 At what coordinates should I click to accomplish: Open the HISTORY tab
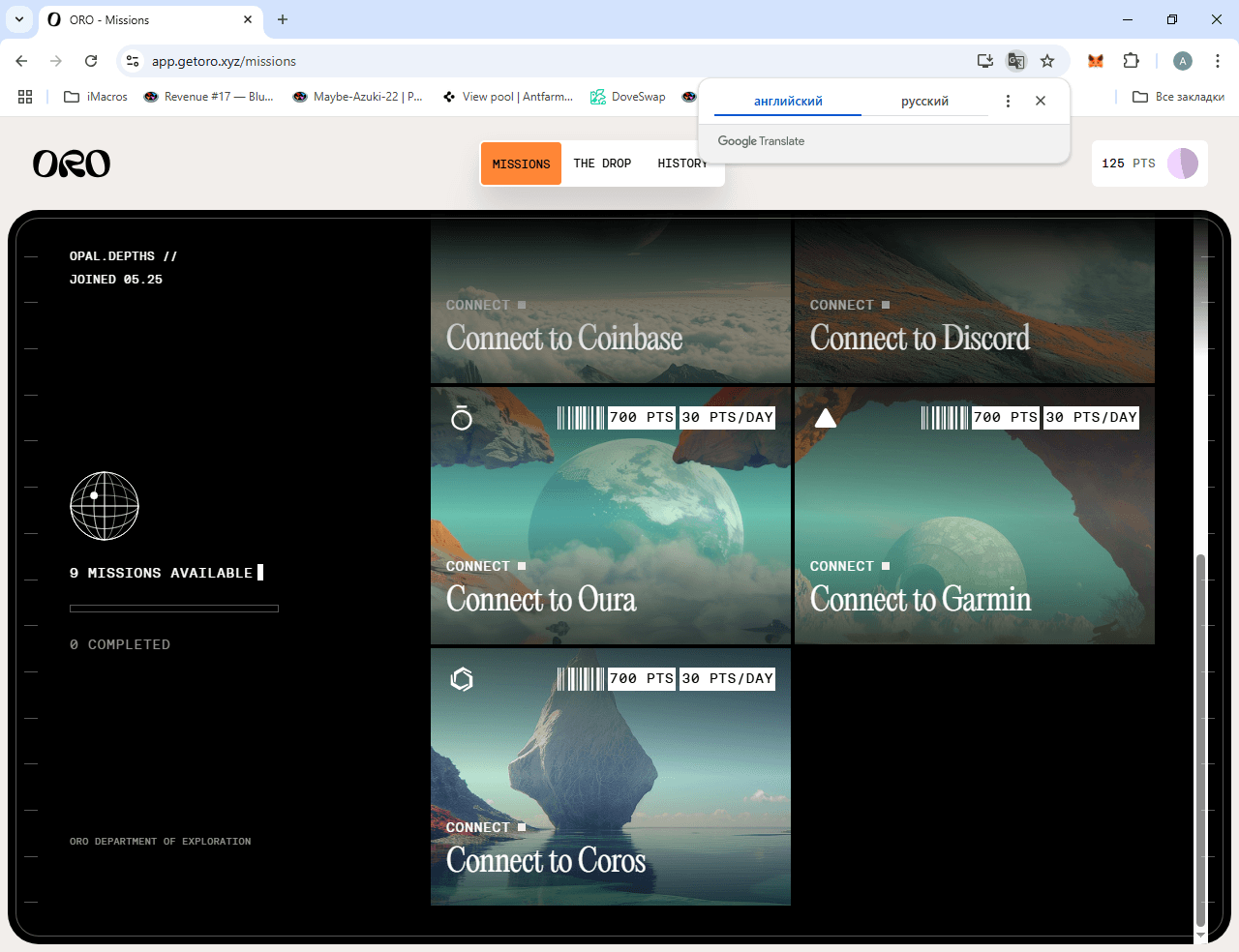681,164
